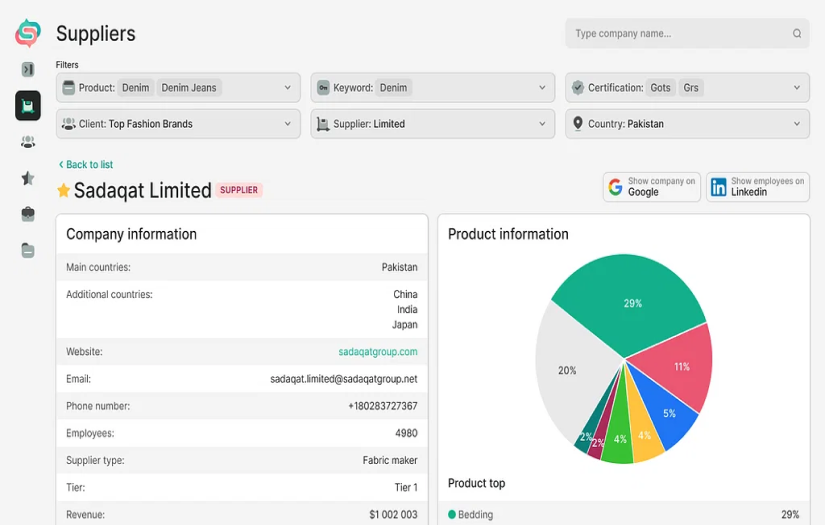Expand the Keyword filter dropdown
The width and height of the screenshot is (825, 525).
[x=543, y=88]
